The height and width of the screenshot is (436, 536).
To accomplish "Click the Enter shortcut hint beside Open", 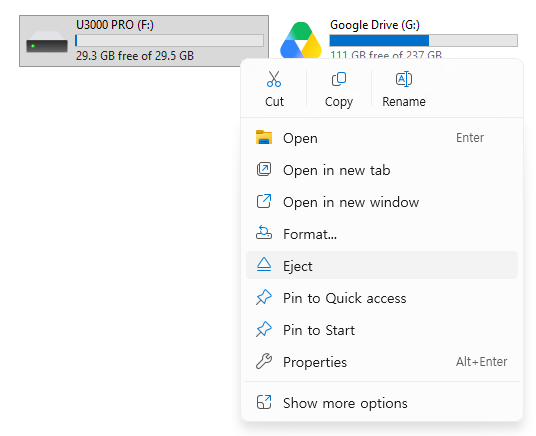I will click(470, 137).
